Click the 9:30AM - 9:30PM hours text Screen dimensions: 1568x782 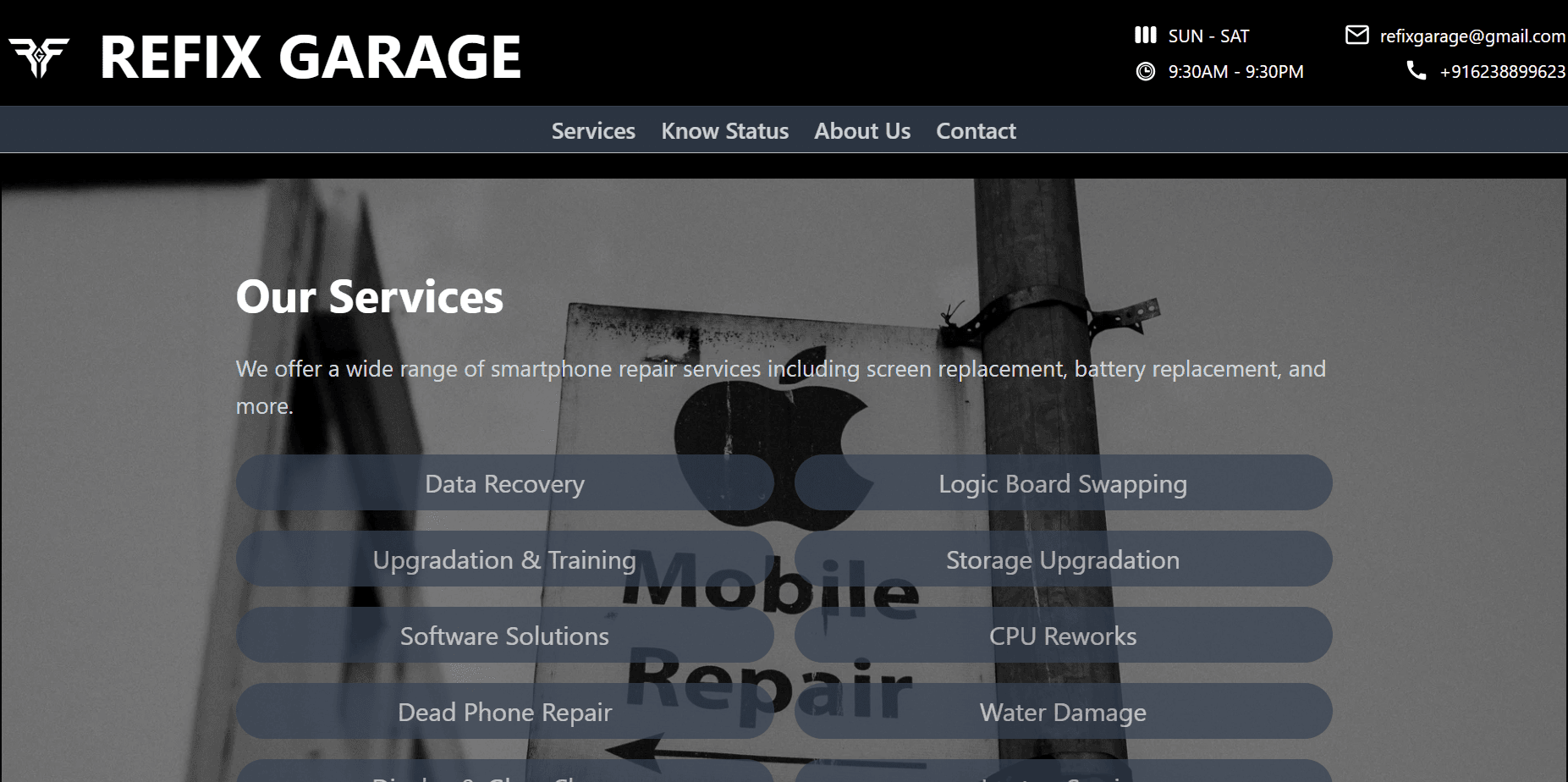[1235, 71]
